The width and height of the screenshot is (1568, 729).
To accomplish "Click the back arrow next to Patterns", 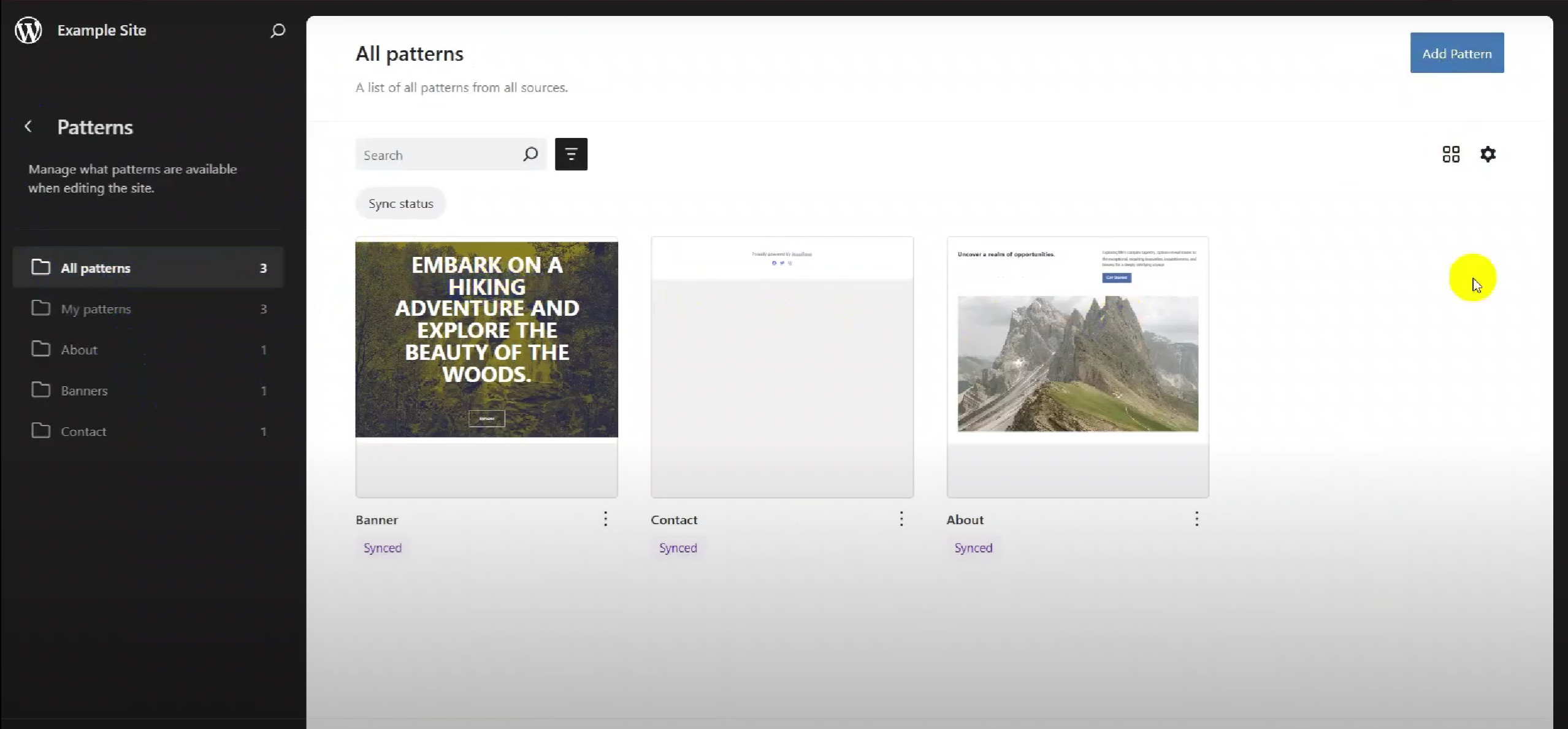I will tap(29, 126).
